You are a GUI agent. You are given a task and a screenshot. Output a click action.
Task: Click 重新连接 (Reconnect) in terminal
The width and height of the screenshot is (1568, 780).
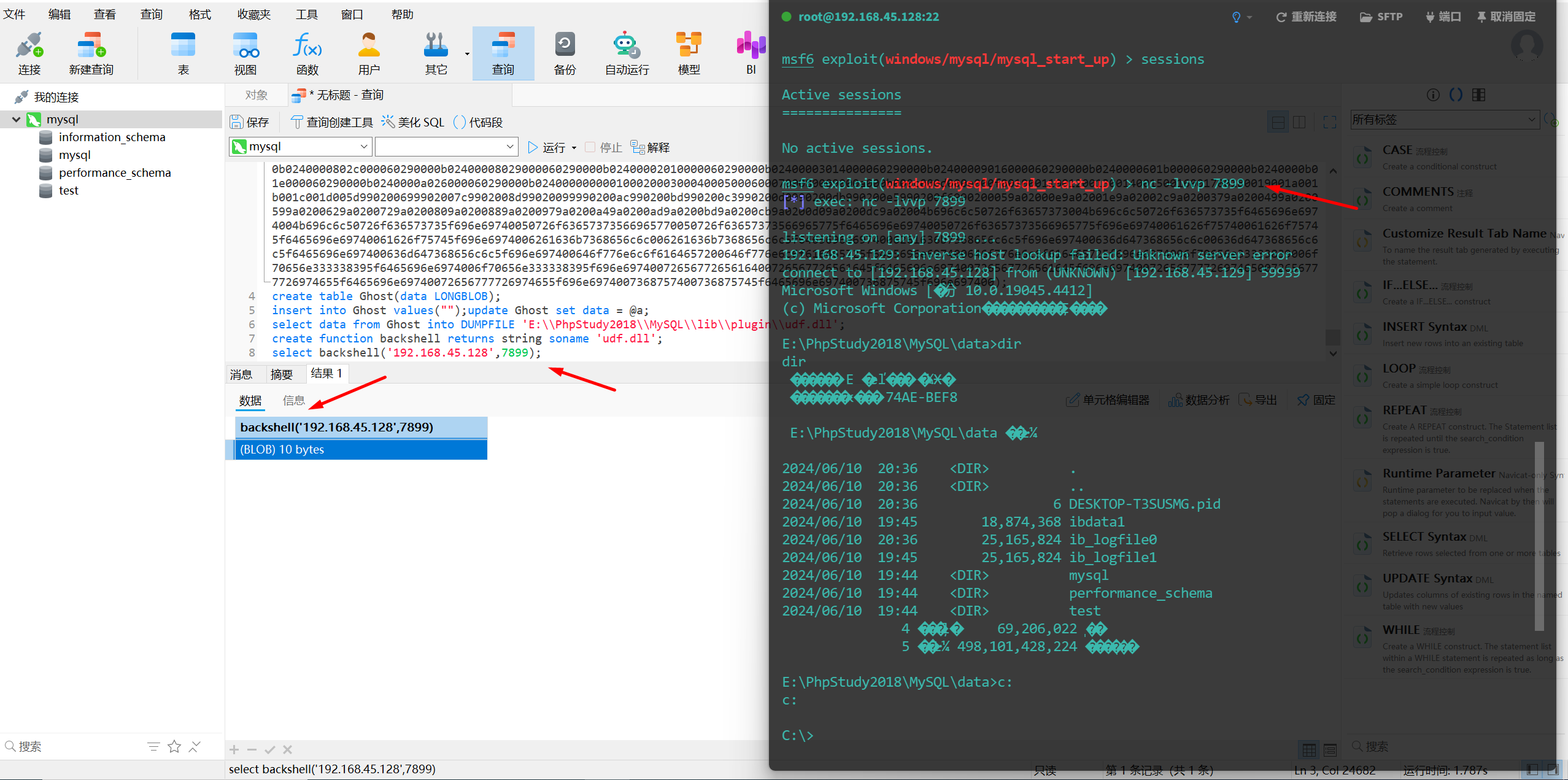pos(1307,17)
